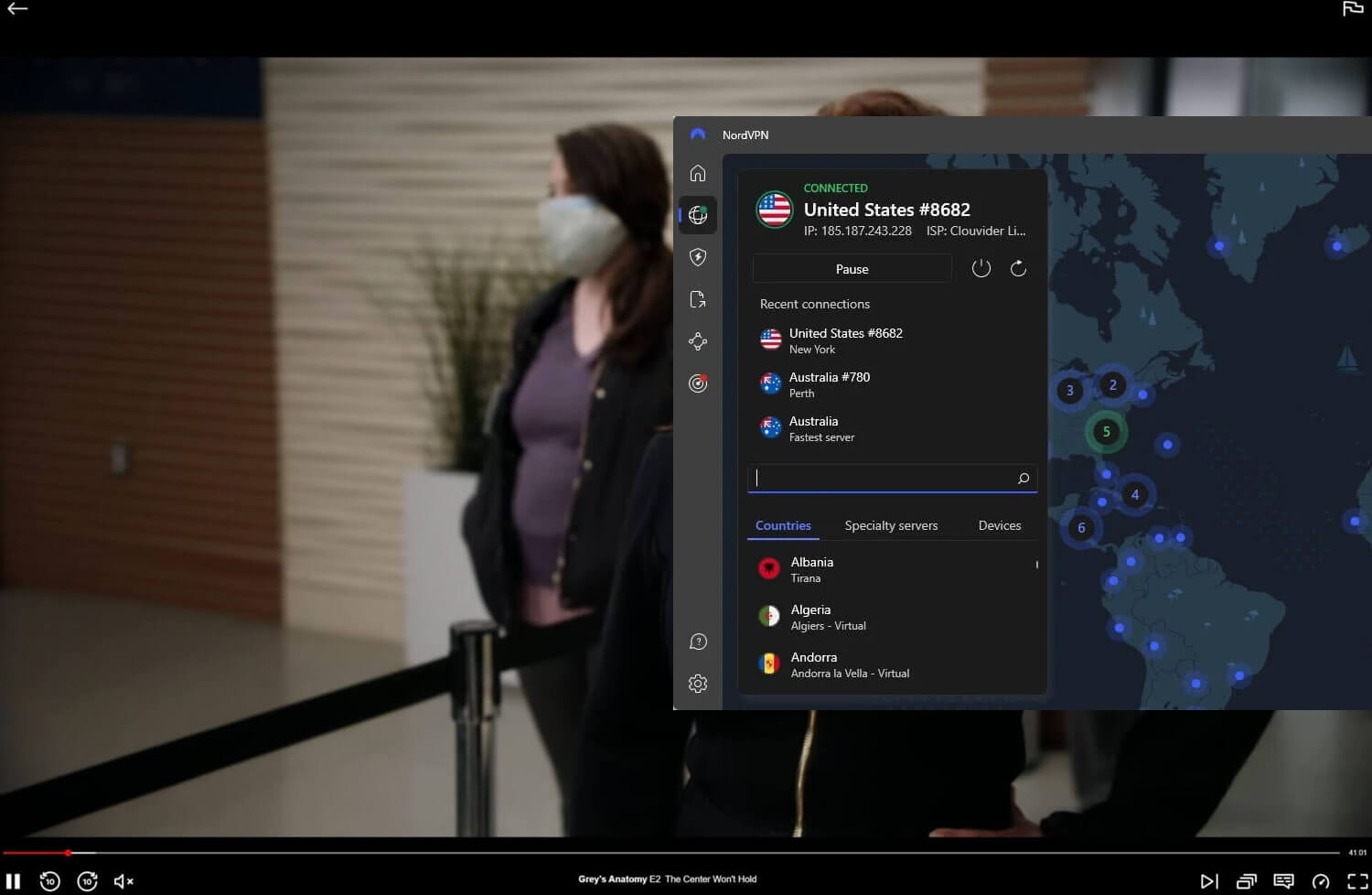The width and height of the screenshot is (1372, 895).
Task: Reconnect to United States #8682 New York
Action: click(892, 340)
